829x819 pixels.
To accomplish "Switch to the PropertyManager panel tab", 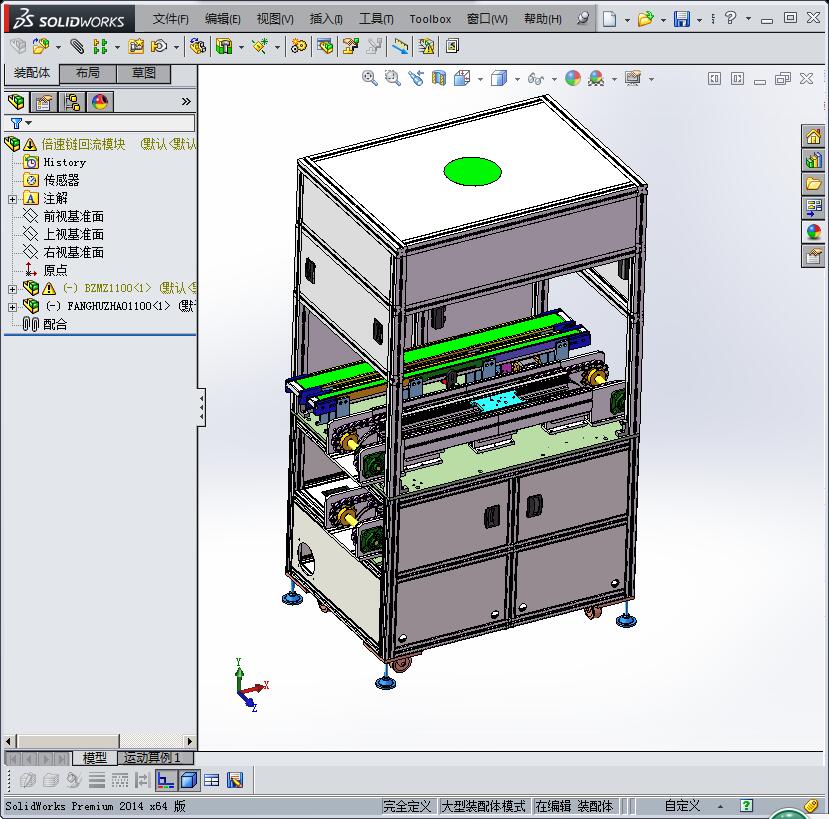I will tap(44, 102).
